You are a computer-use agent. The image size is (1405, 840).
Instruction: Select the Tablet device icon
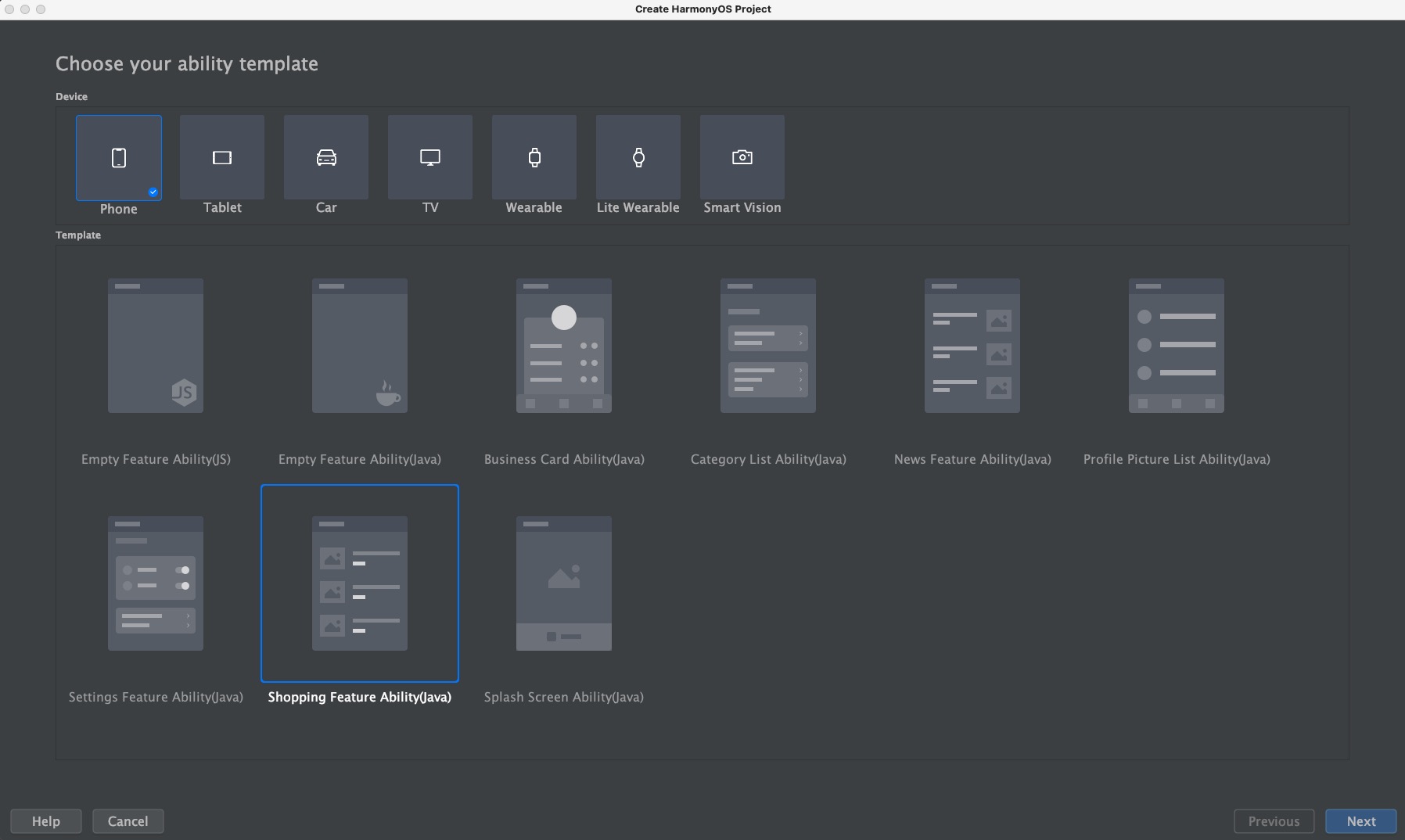(222, 157)
